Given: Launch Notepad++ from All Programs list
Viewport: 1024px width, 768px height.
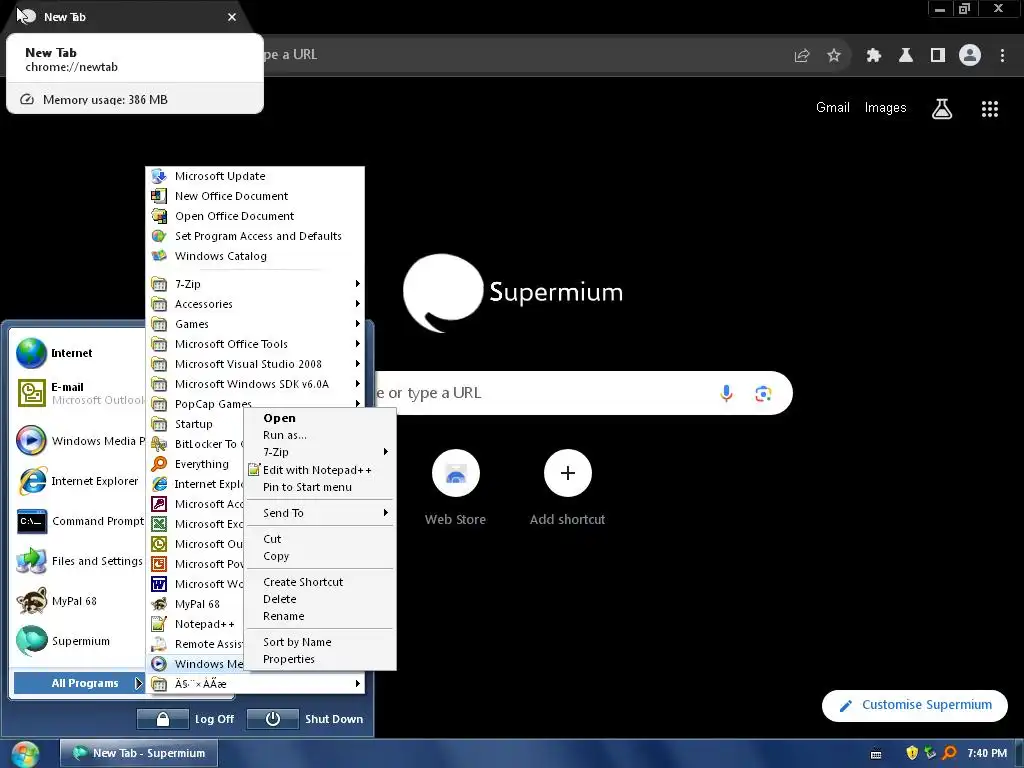Looking at the screenshot, I should click(196, 624).
